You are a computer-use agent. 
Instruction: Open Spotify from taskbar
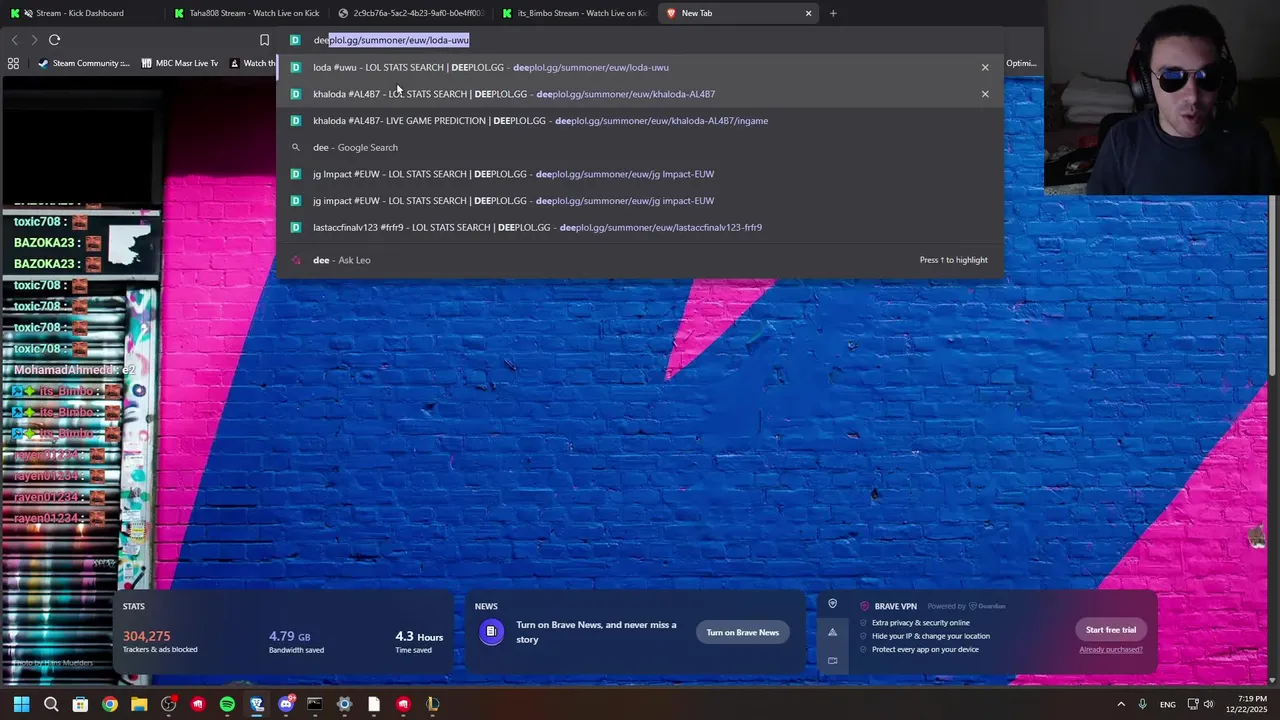227,704
